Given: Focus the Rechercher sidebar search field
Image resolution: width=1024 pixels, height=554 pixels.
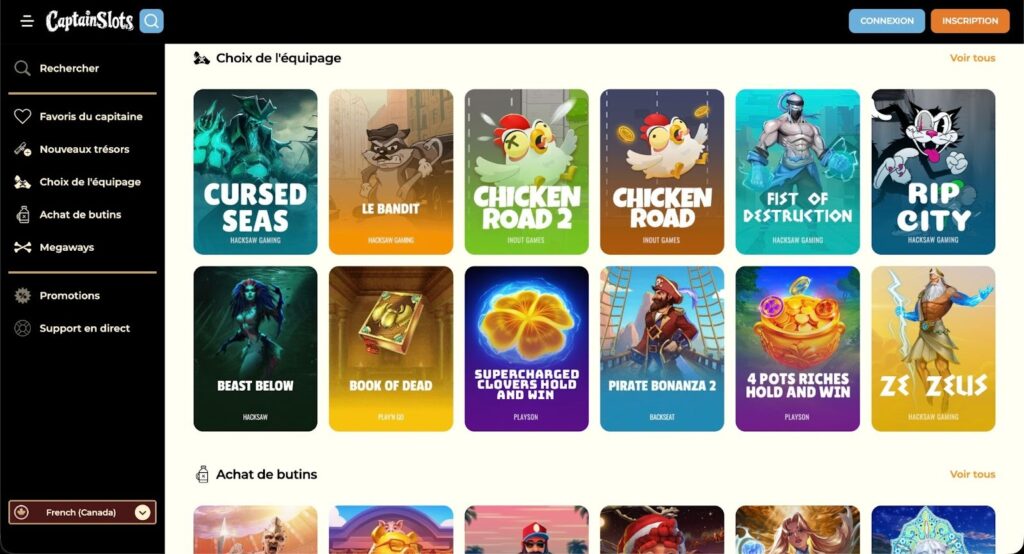Looking at the screenshot, I should pos(82,68).
